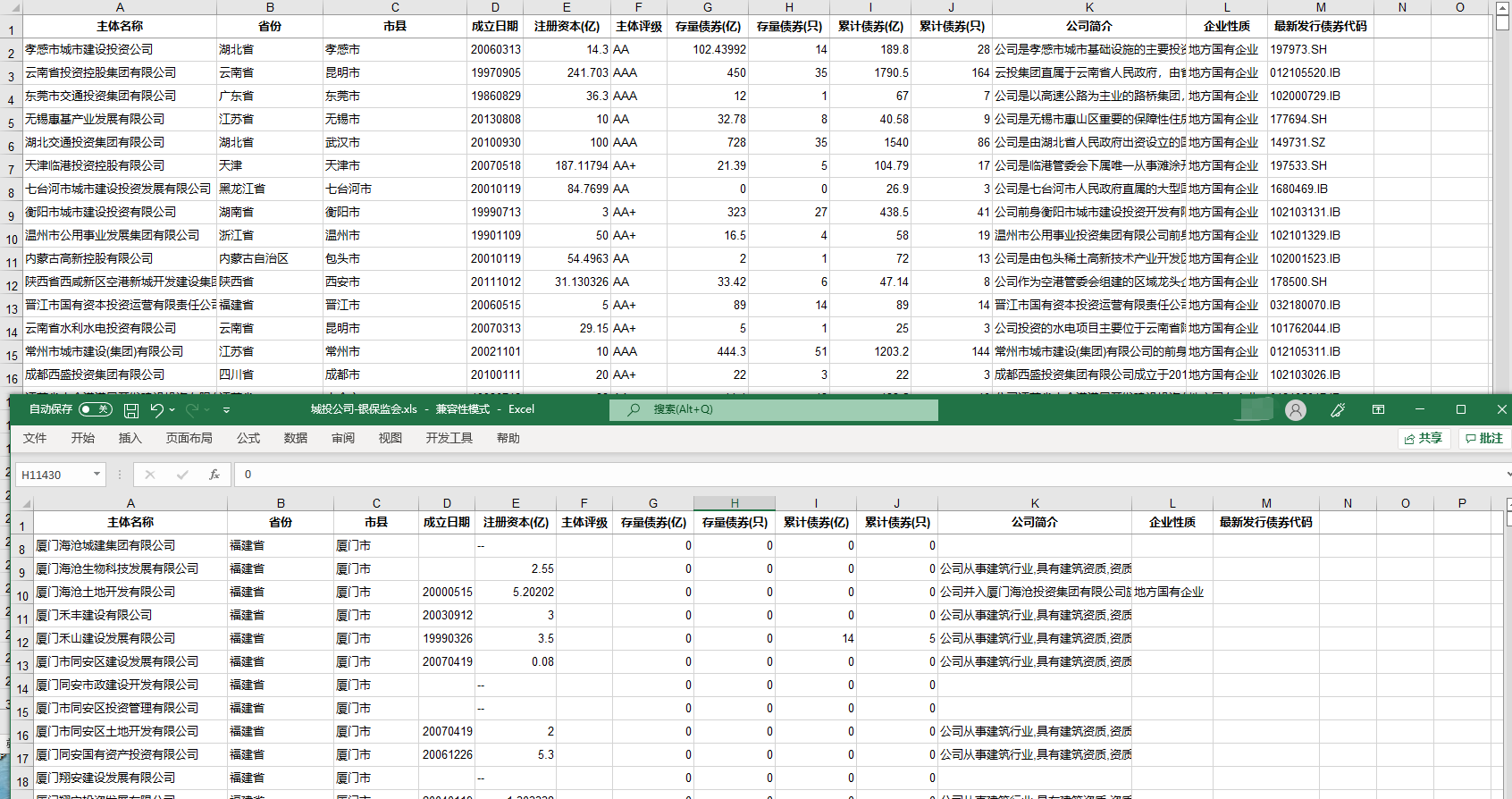Select column A header in lower window
The height and width of the screenshot is (799, 1512).
[x=130, y=503]
